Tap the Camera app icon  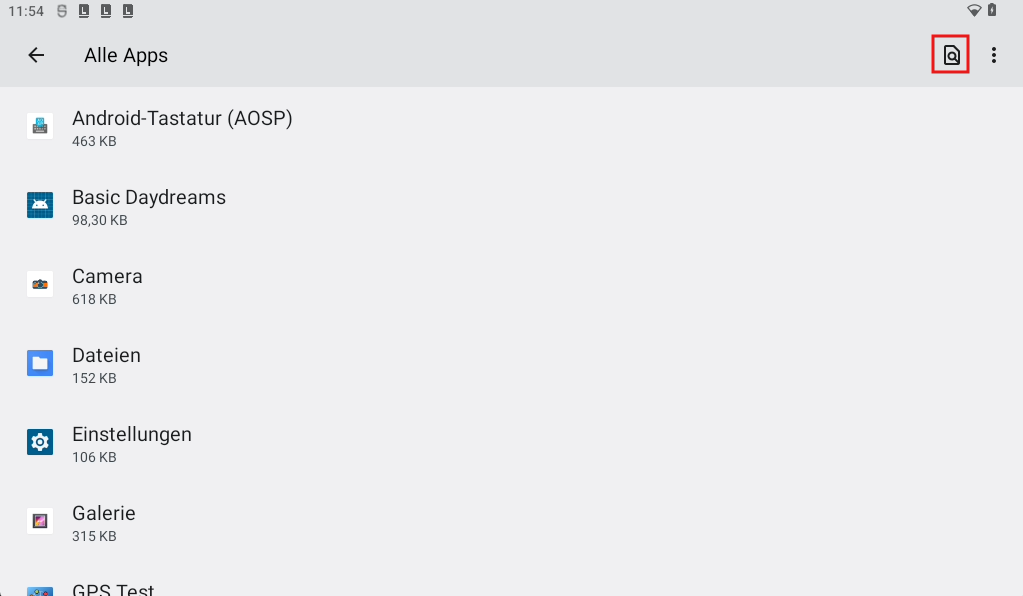(40, 284)
